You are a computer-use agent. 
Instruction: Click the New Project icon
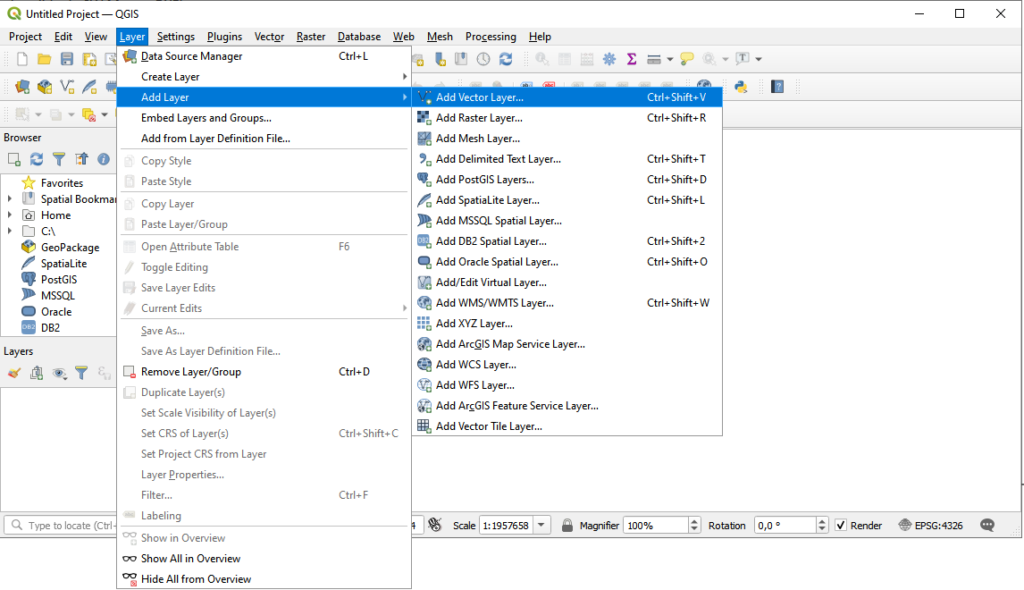point(22,59)
